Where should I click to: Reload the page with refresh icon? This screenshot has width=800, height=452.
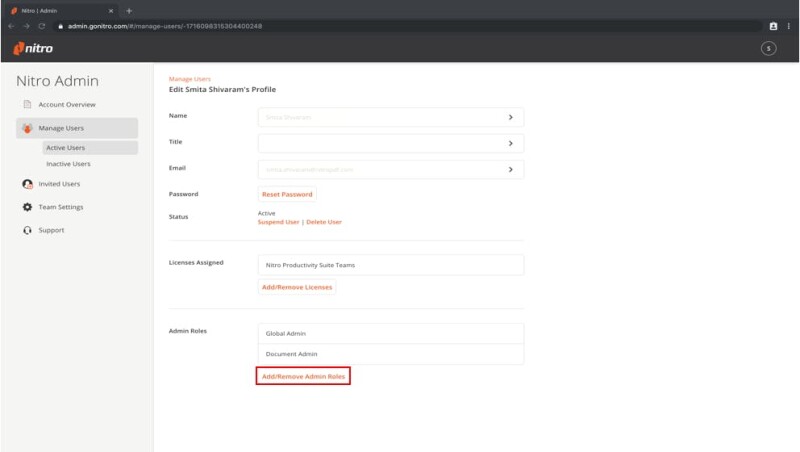coord(42,26)
